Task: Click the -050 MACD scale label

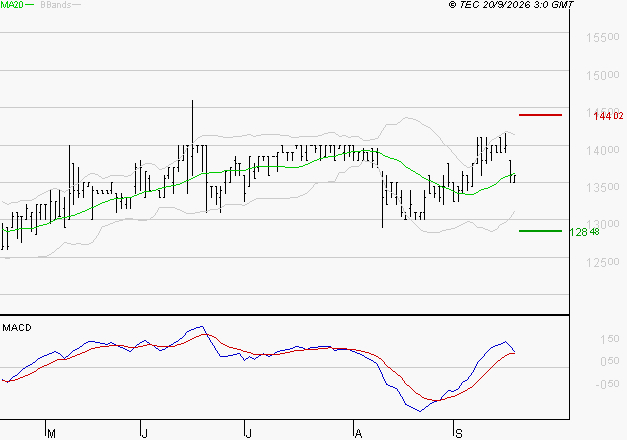Action: point(607,384)
